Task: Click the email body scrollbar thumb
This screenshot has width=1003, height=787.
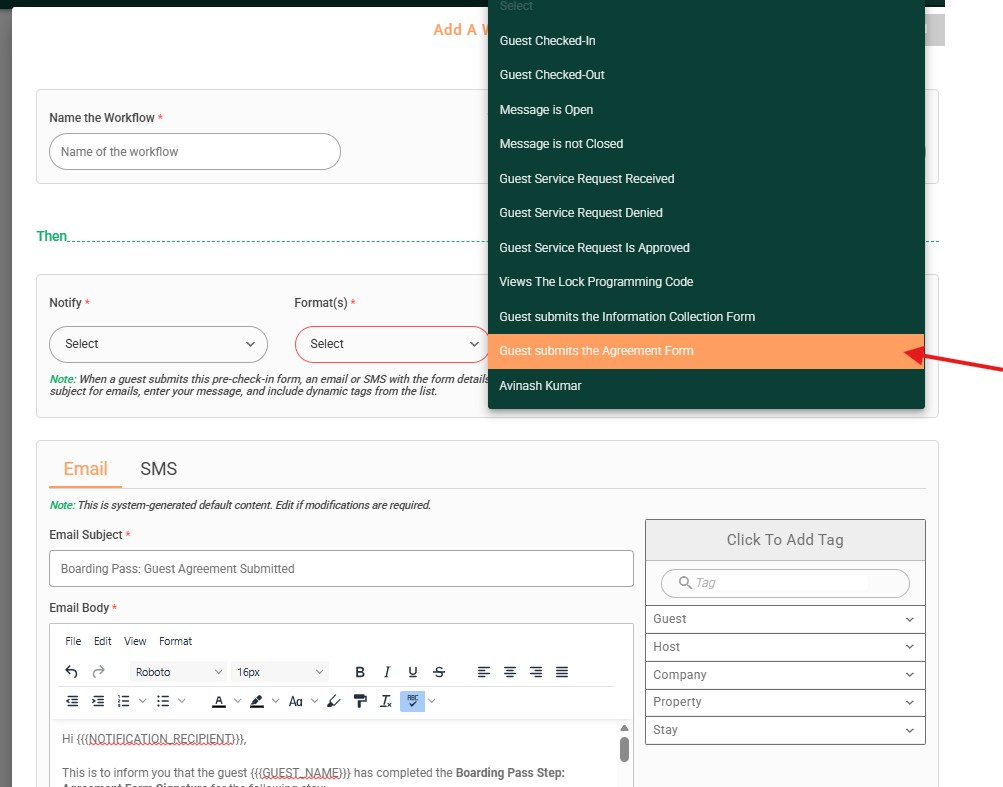Action: (624, 750)
